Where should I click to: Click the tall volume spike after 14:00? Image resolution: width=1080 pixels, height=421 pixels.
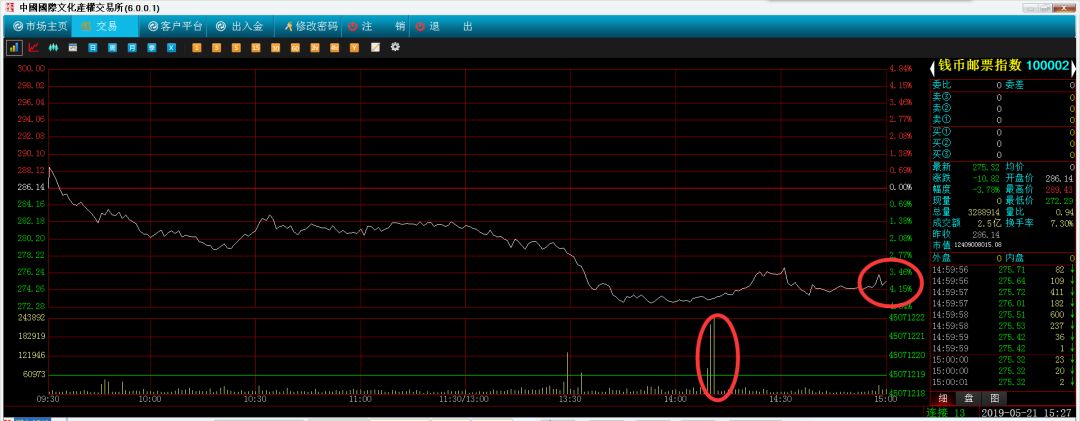[x=714, y=355]
